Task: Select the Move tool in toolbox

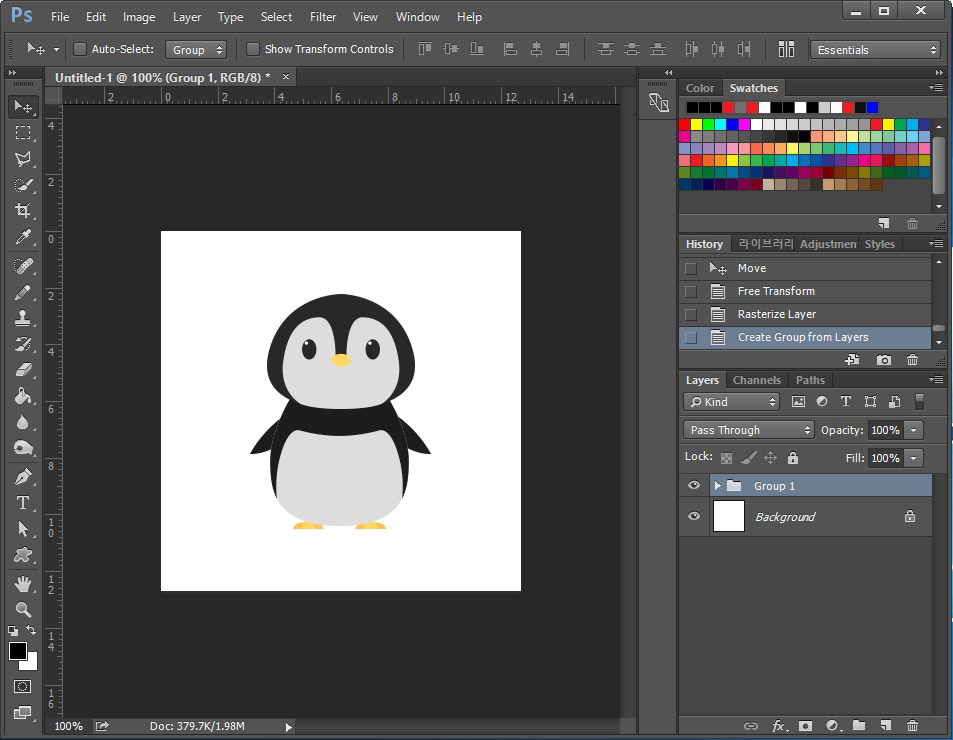Action: click(23, 107)
